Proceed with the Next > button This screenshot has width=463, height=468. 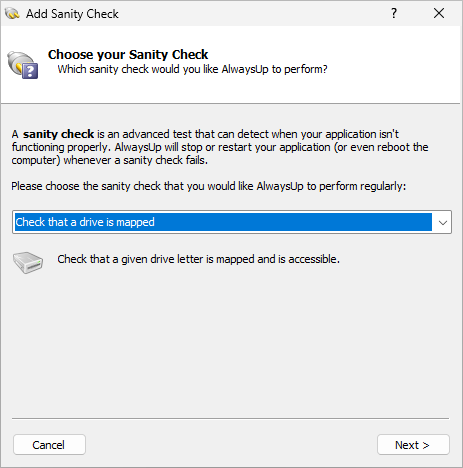(413, 445)
